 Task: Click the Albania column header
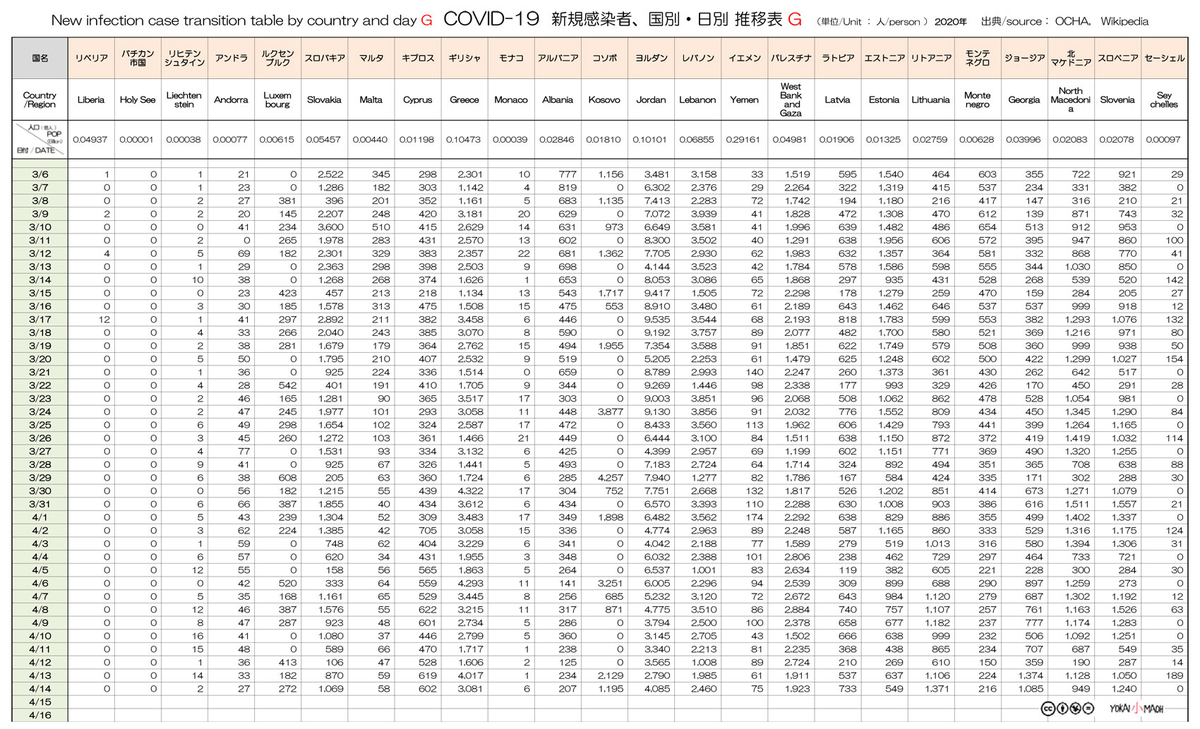(x=557, y=100)
